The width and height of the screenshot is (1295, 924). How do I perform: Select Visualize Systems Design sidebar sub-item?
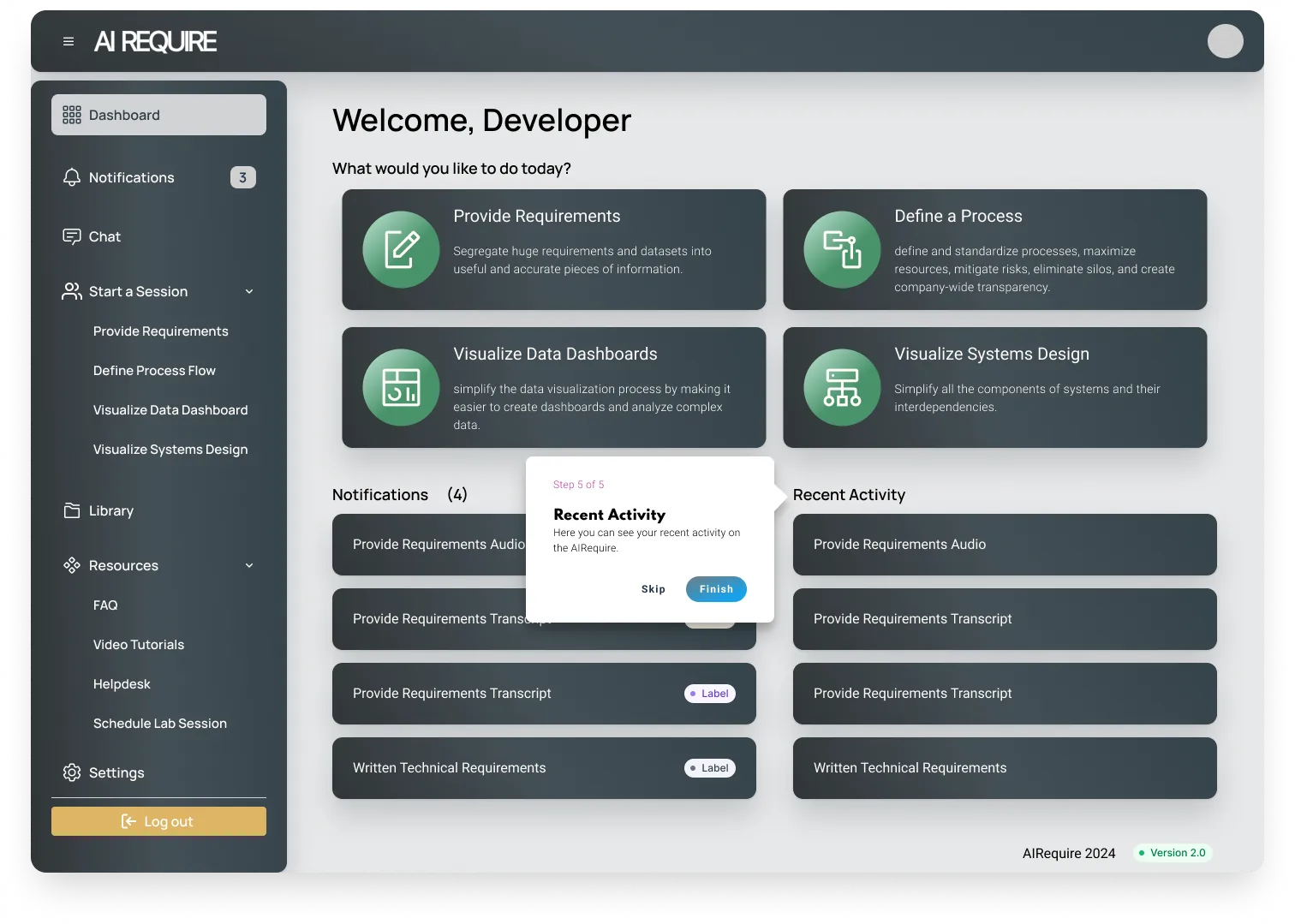click(170, 450)
